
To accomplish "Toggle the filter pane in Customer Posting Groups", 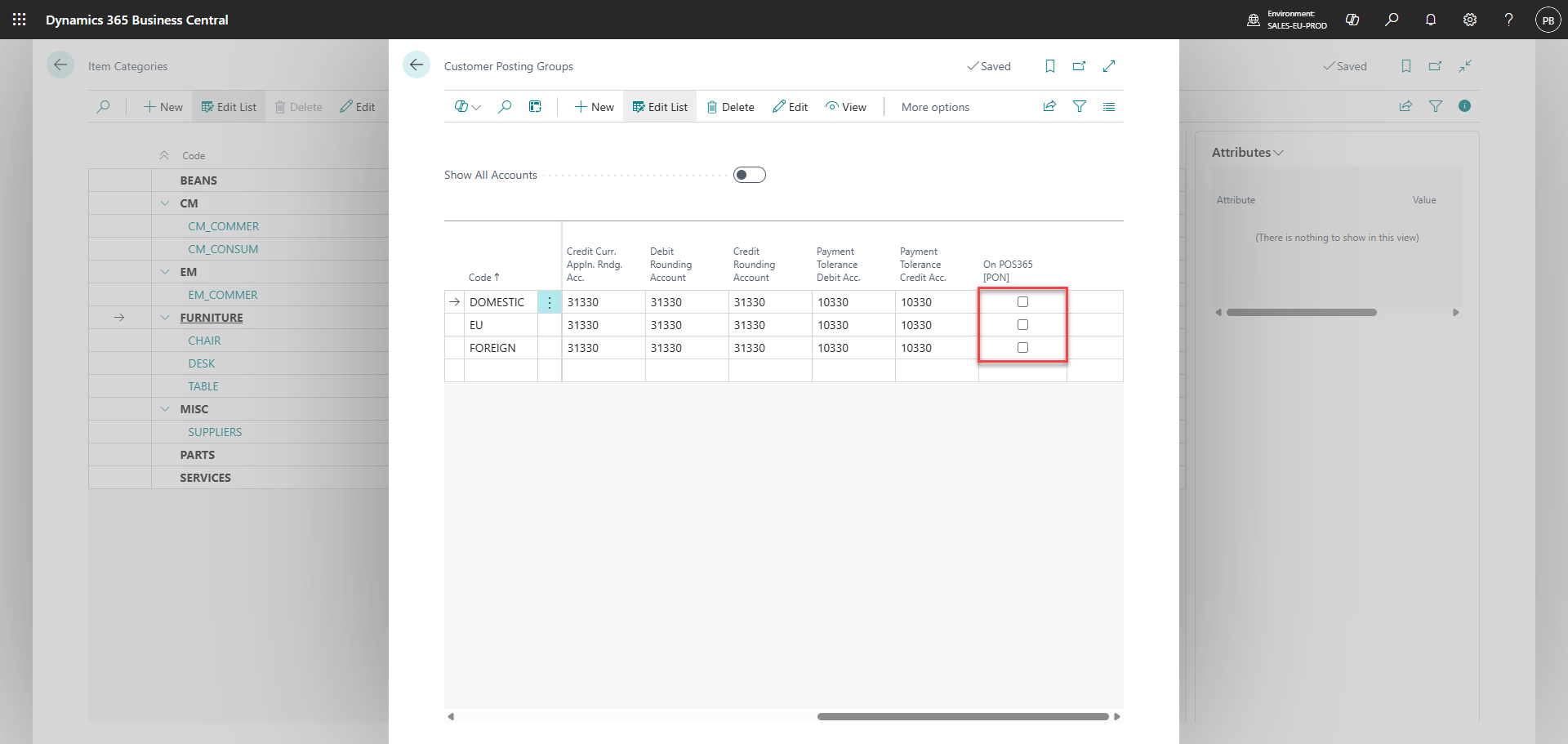I will click(x=1080, y=106).
